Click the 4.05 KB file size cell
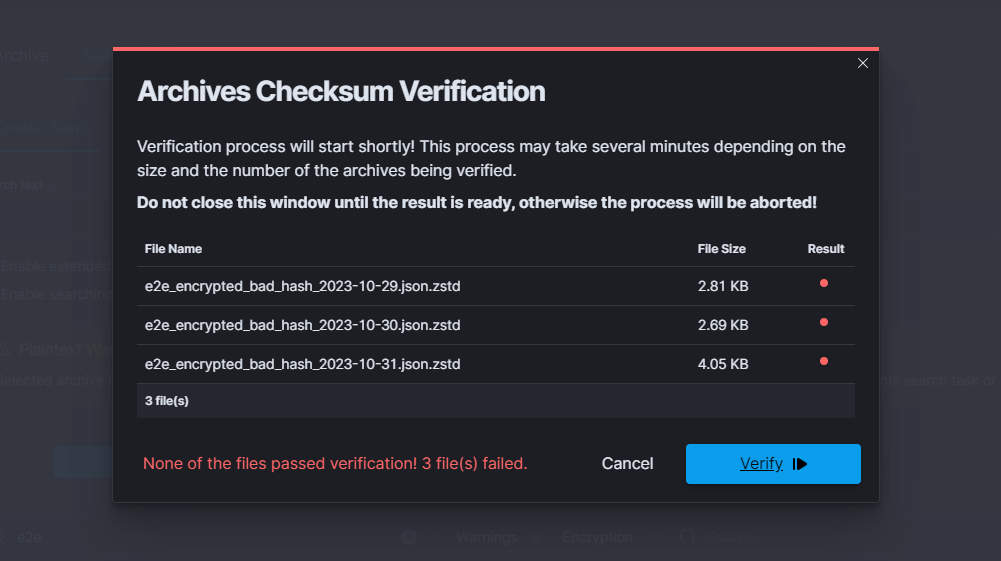Image resolution: width=1001 pixels, height=561 pixels. pos(722,365)
